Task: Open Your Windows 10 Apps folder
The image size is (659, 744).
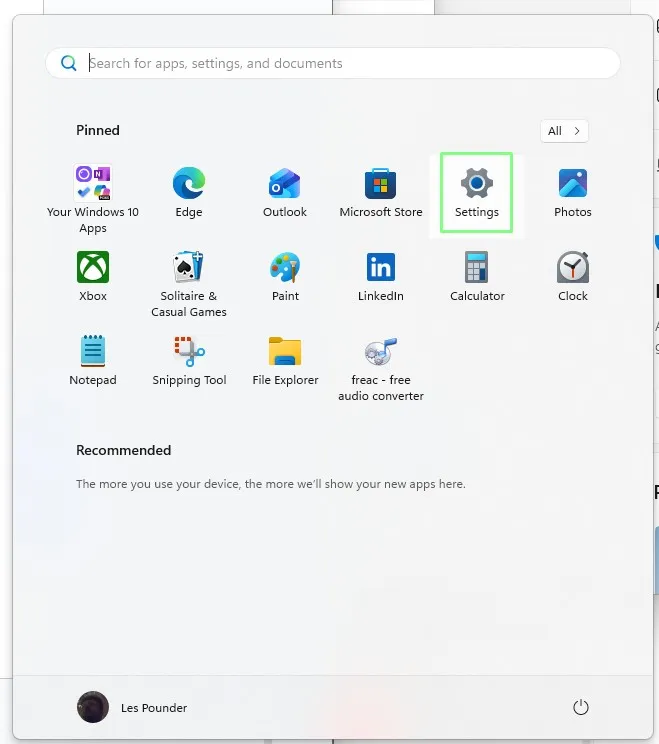Action: pos(93,198)
